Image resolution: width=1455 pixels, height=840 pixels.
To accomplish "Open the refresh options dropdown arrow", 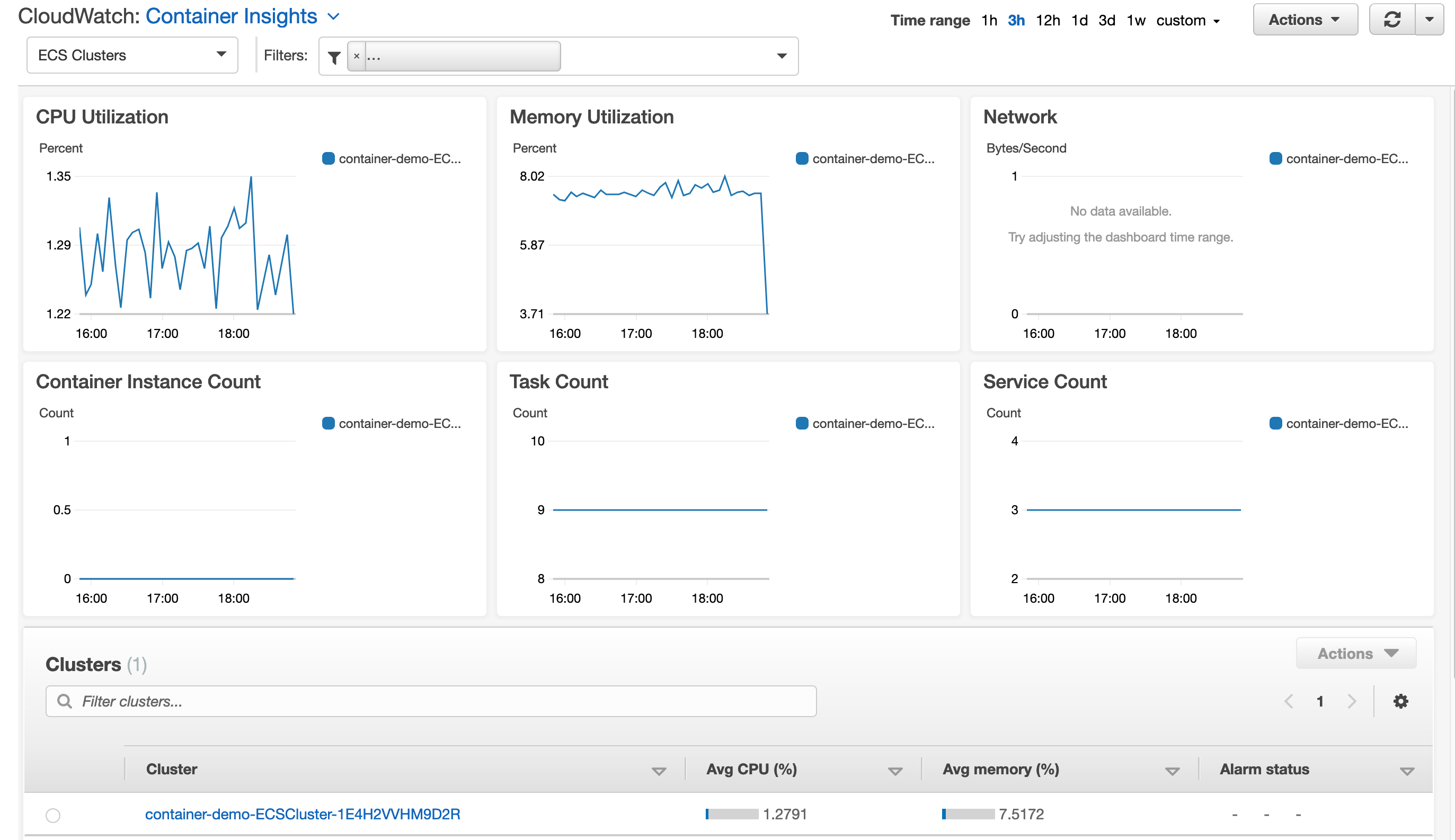I will (x=1430, y=20).
